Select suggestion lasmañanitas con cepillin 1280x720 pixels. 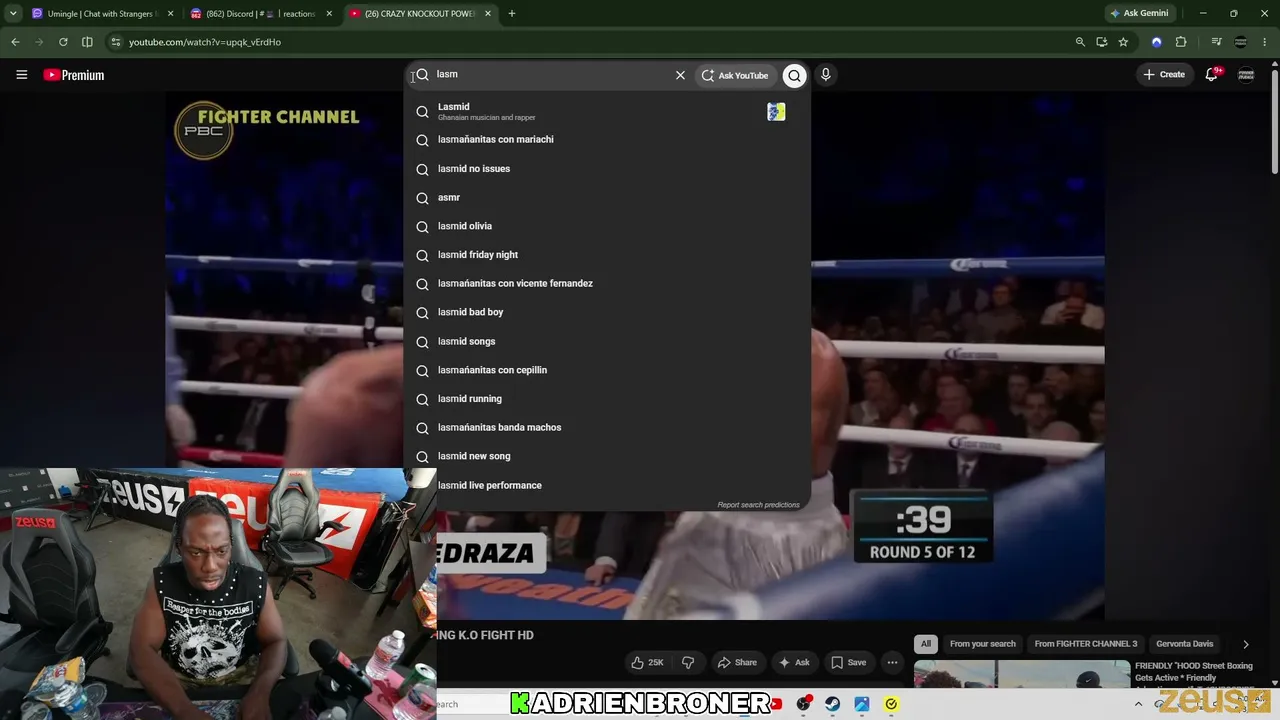tap(607, 370)
